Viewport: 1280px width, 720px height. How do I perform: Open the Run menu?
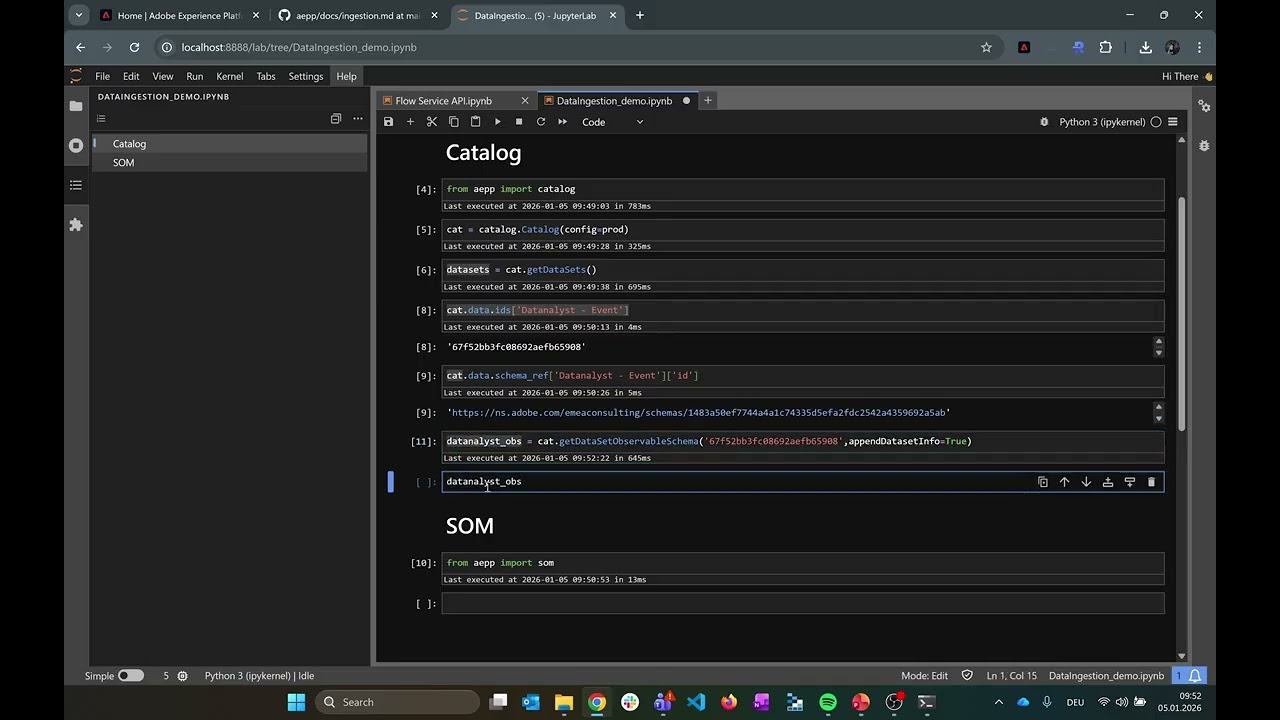(195, 76)
